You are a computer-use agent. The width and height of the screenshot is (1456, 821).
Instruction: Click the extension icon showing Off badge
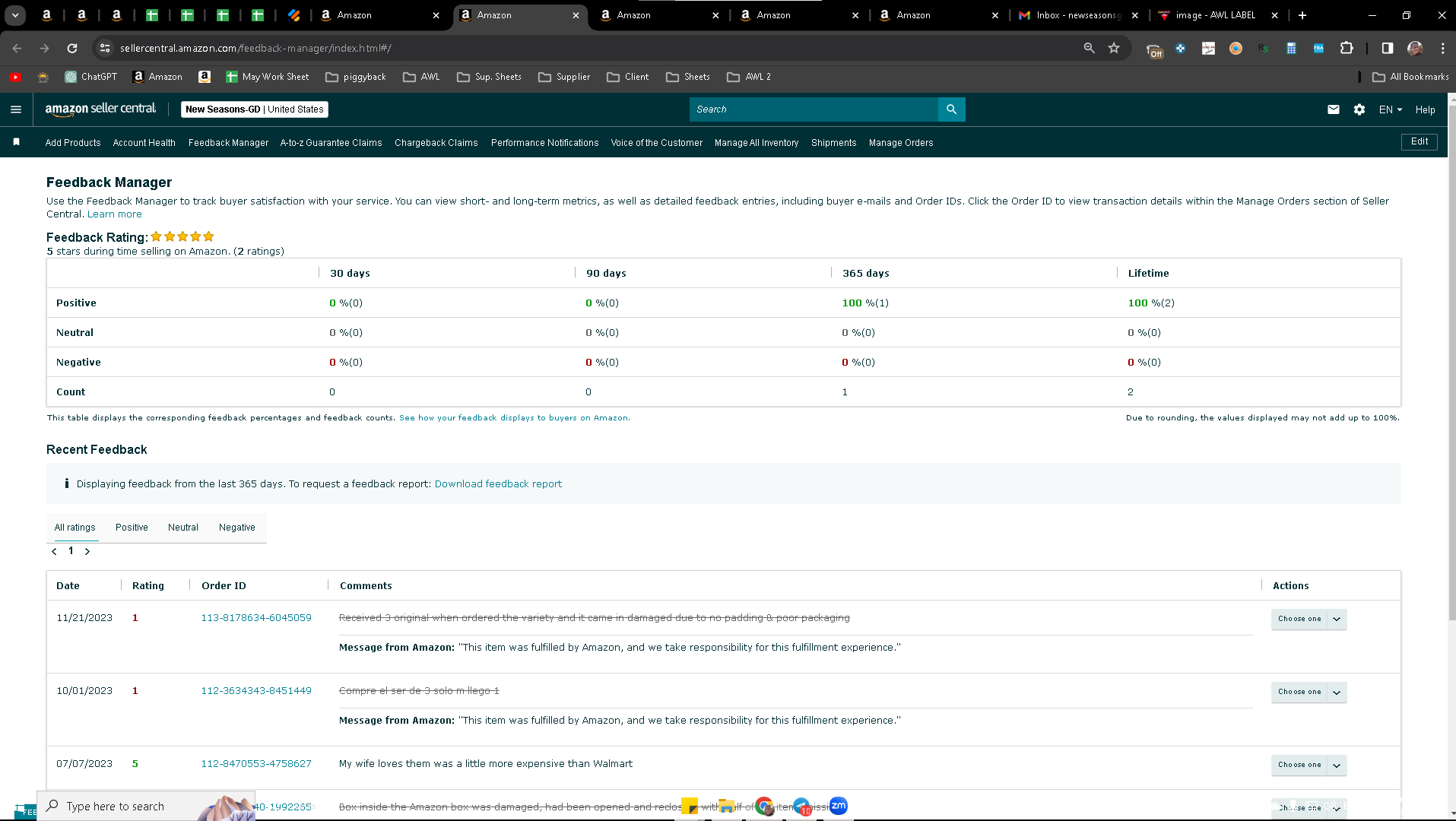(1155, 49)
